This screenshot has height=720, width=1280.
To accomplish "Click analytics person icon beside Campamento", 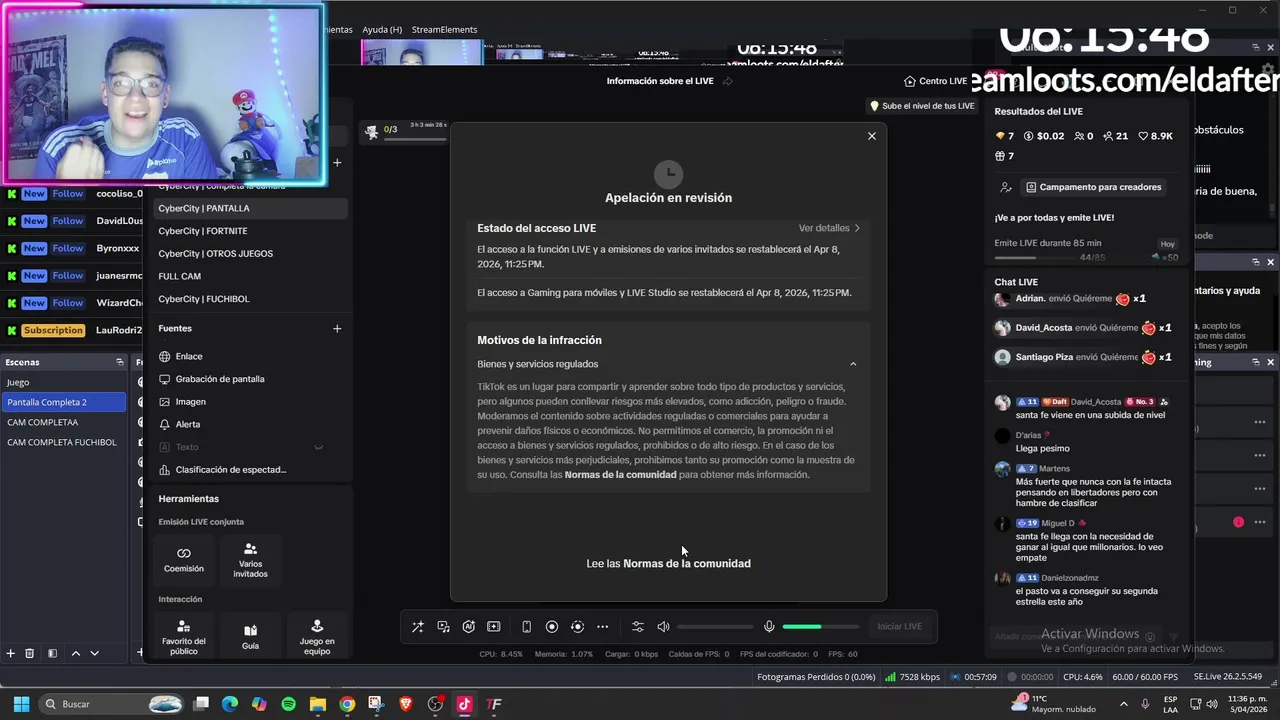I will pos(1005,187).
